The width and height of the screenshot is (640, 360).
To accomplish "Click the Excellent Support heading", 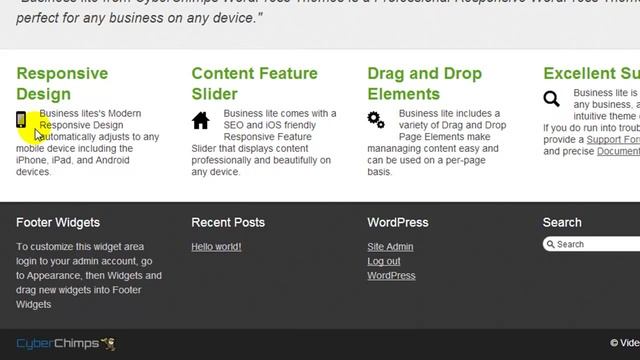I will (x=591, y=73).
